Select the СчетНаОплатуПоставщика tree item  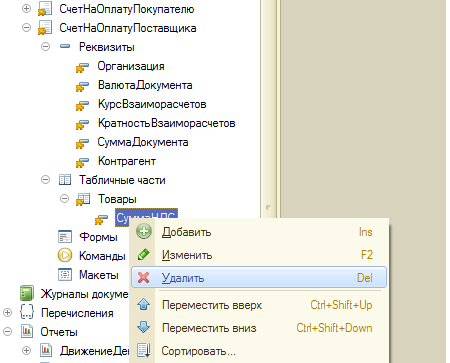[x=128, y=28]
